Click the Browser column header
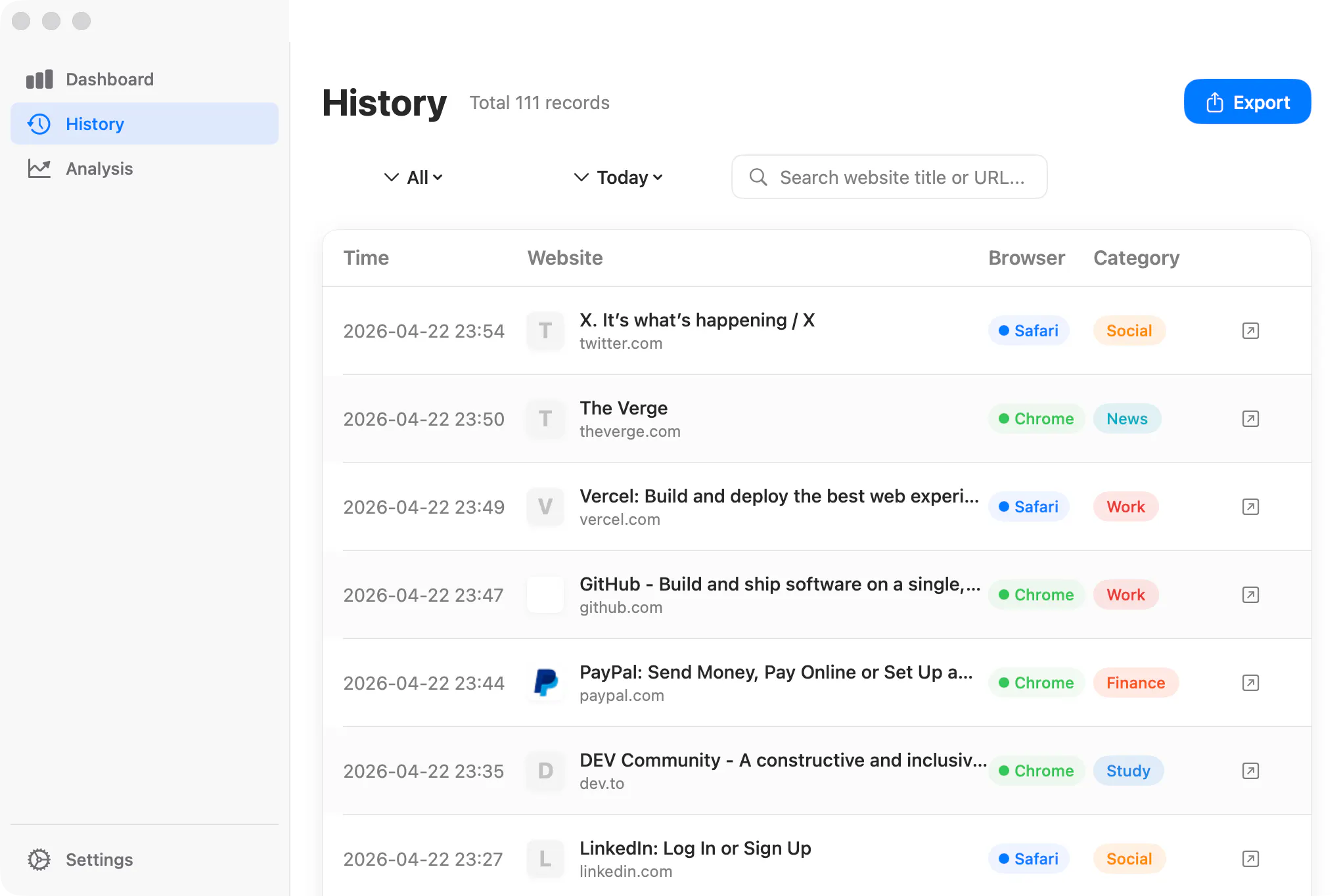The width and height of the screenshot is (1343, 896). click(x=1026, y=258)
